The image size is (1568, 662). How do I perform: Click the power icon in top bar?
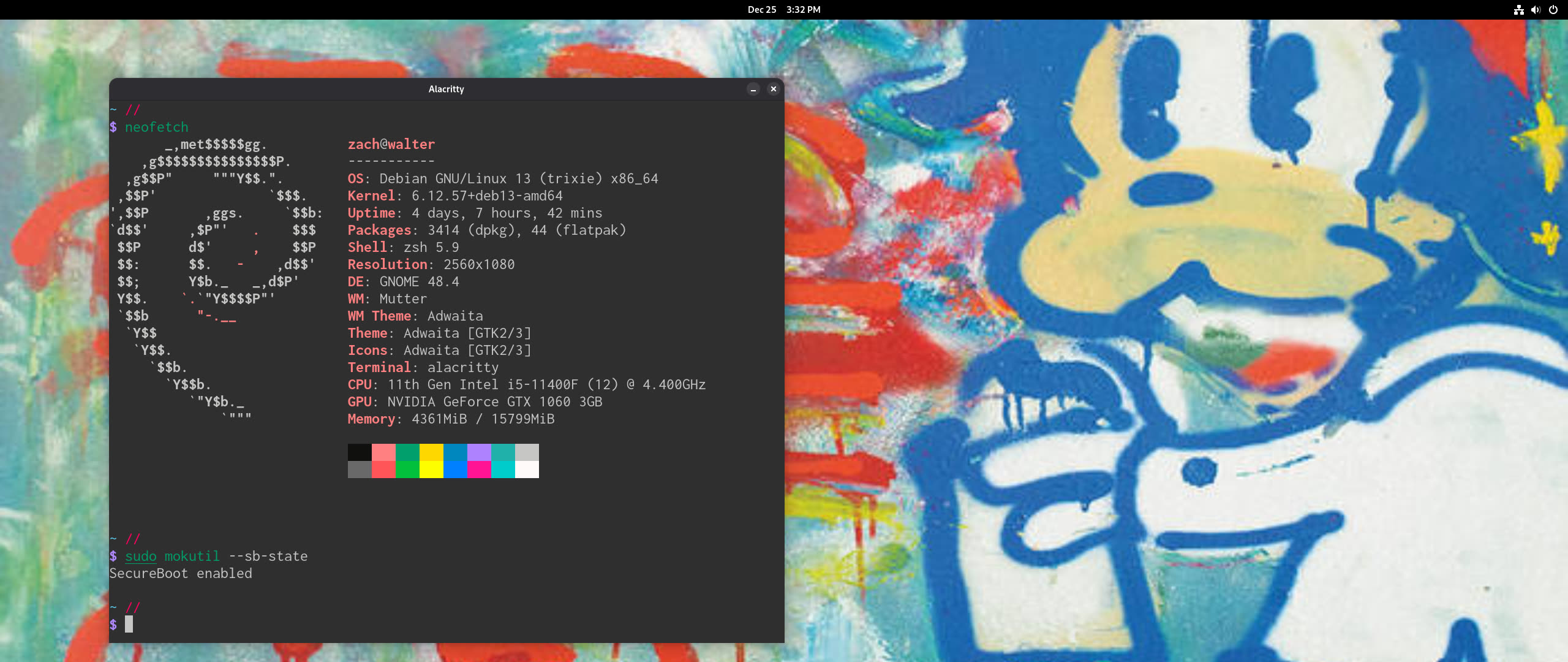click(1552, 9)
